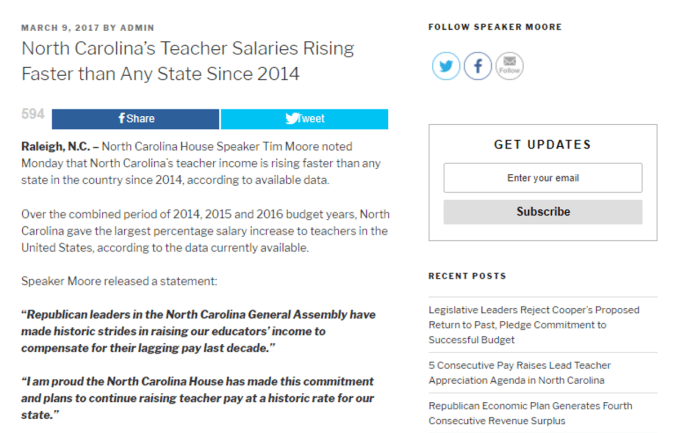Viewport: 676px width, 433px height.
Task: Open Speaker Moore's Twitter profile icon
Action: [x=446, y=67]
